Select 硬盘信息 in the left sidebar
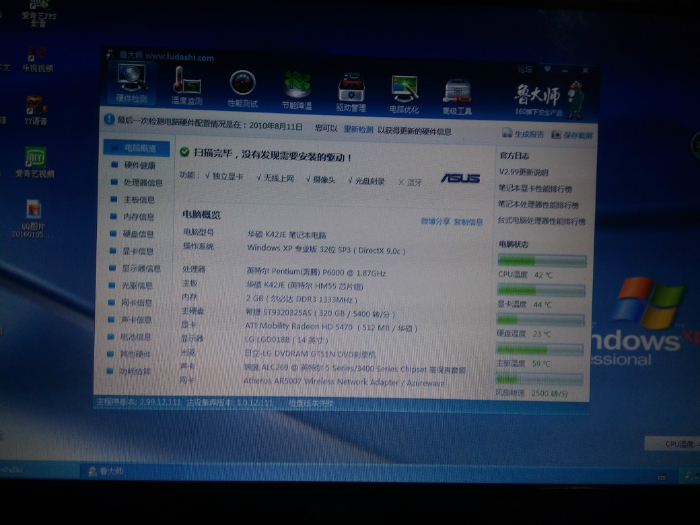 138,234
